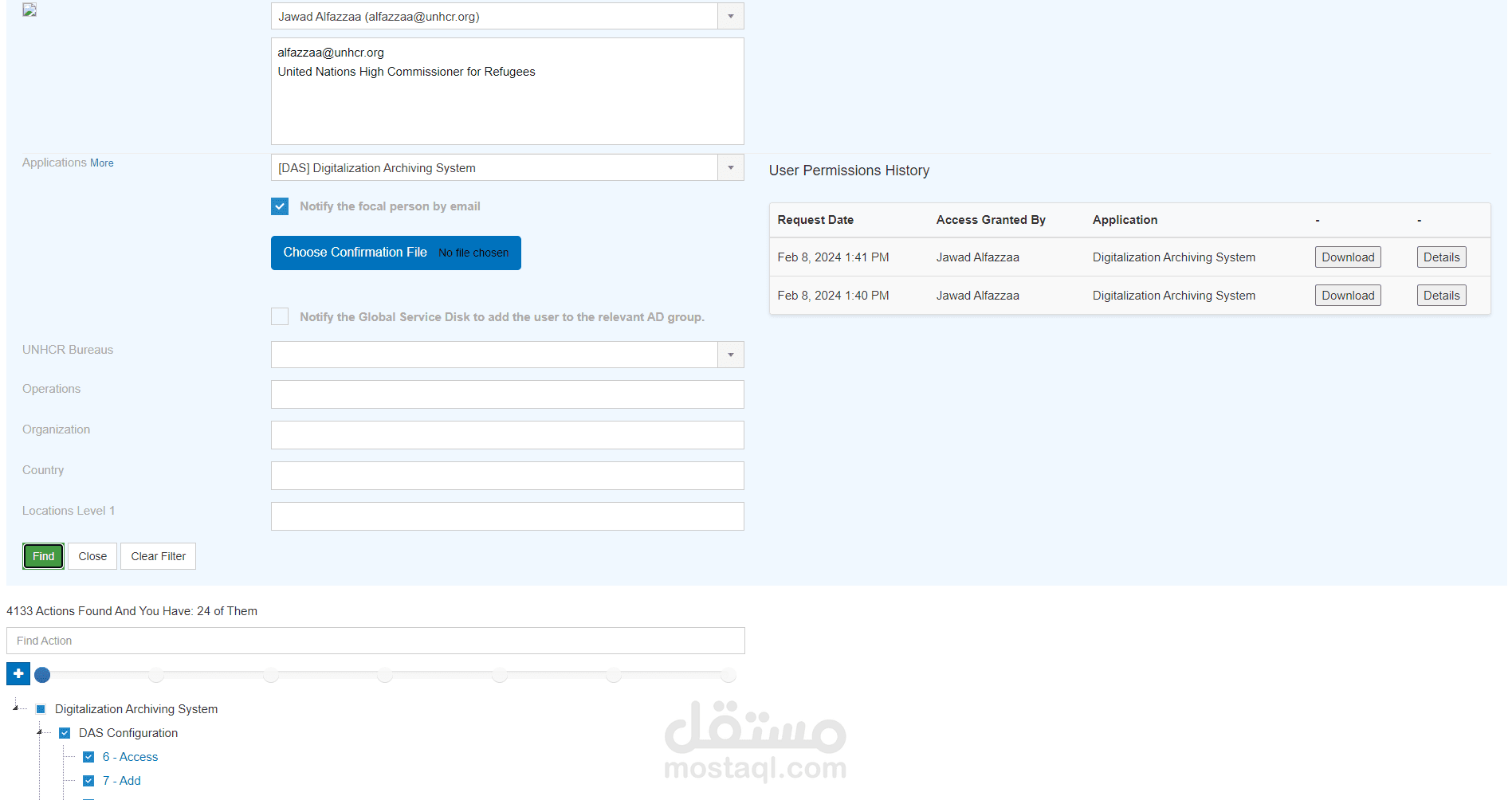
Task: Focus the Country input field
Action: pyautogui.click(x=508, y=476)
